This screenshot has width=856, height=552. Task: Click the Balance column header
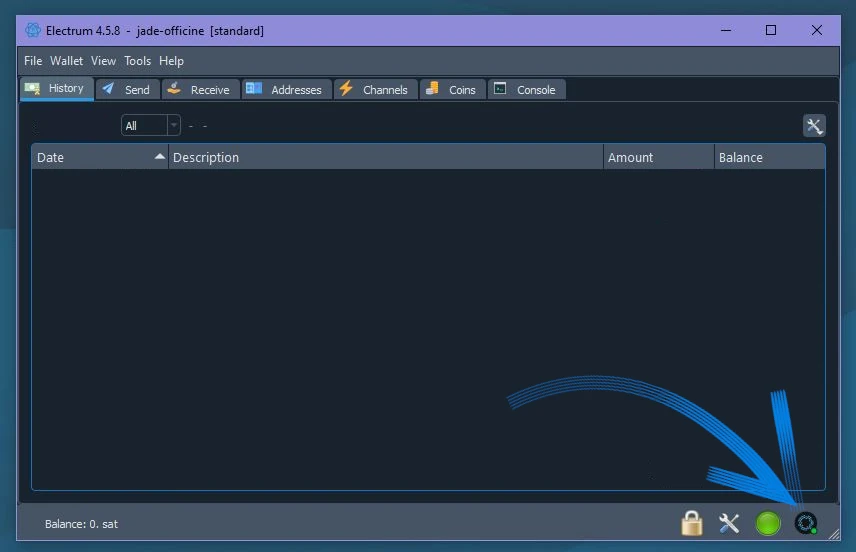tap(768, 157)
